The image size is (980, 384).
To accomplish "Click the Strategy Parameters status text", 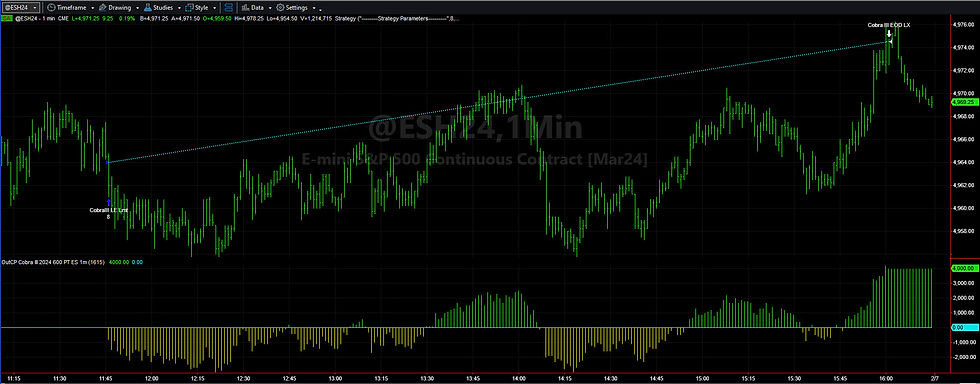I will pyautogui.click(x=397, y=19).
